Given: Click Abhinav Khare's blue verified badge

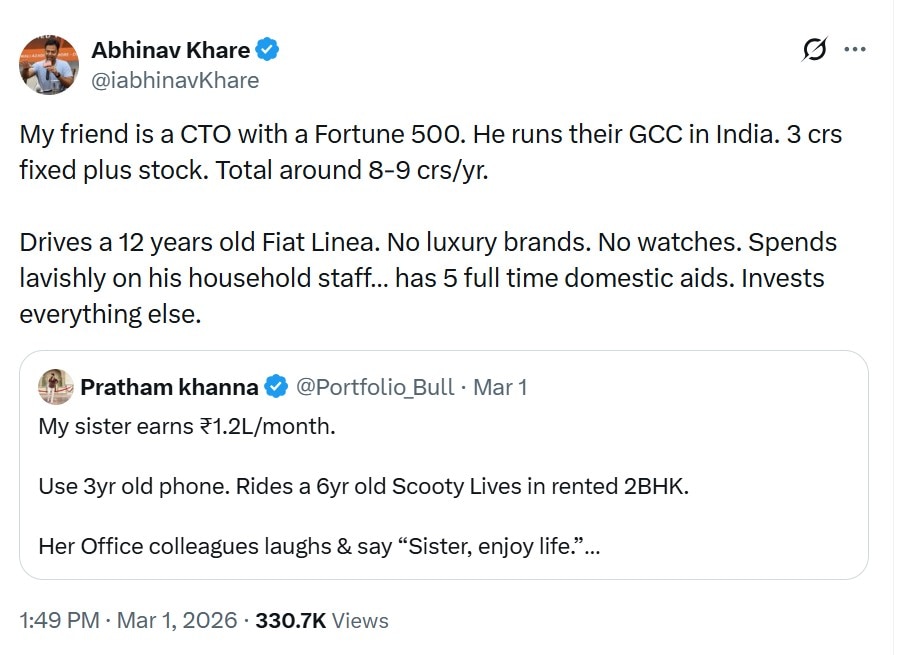Looking at the screenshot, I should tap(269, 49).
